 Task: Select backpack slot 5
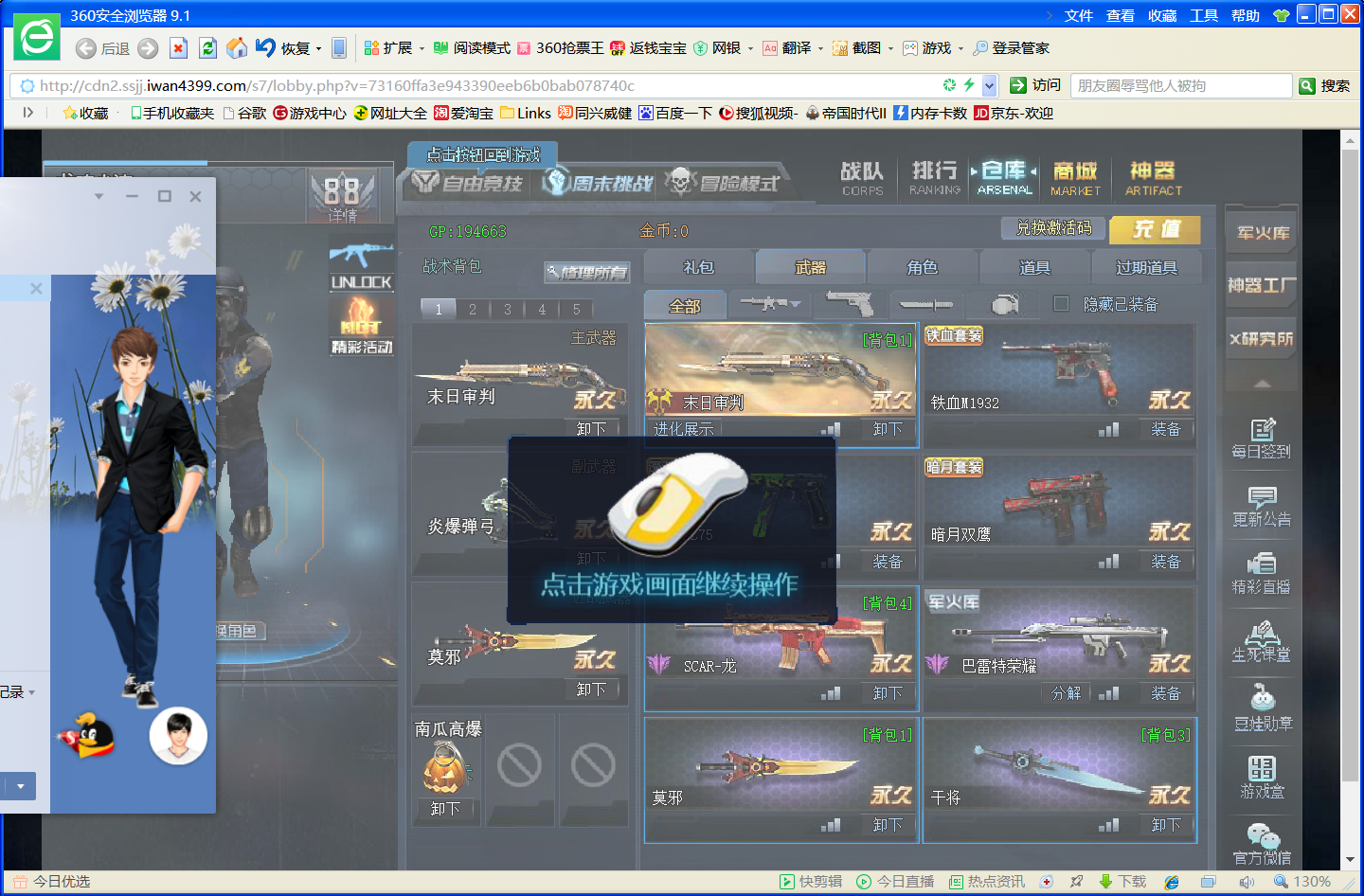pyautogui.click(x=576, y=309)
